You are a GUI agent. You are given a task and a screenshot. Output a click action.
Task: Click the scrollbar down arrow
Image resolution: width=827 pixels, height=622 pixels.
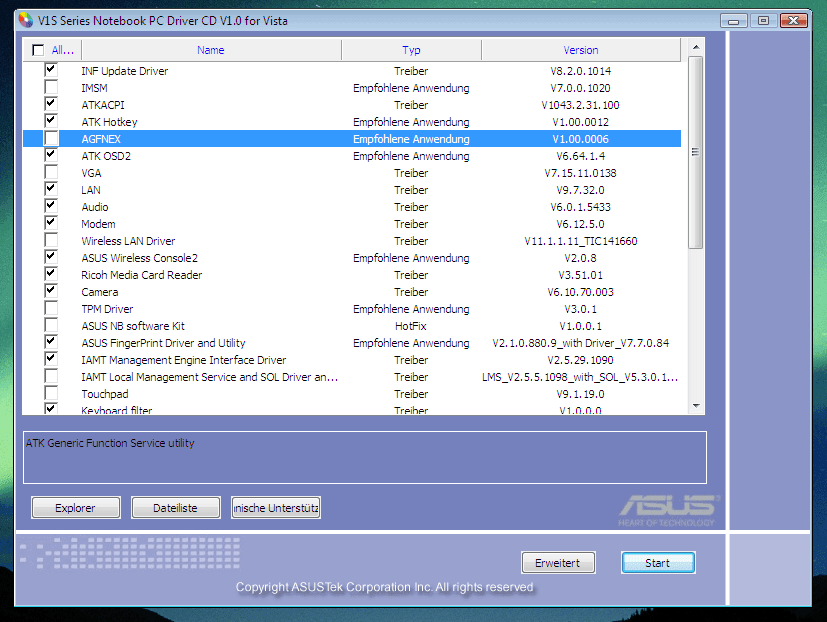[x=696, y=406]
